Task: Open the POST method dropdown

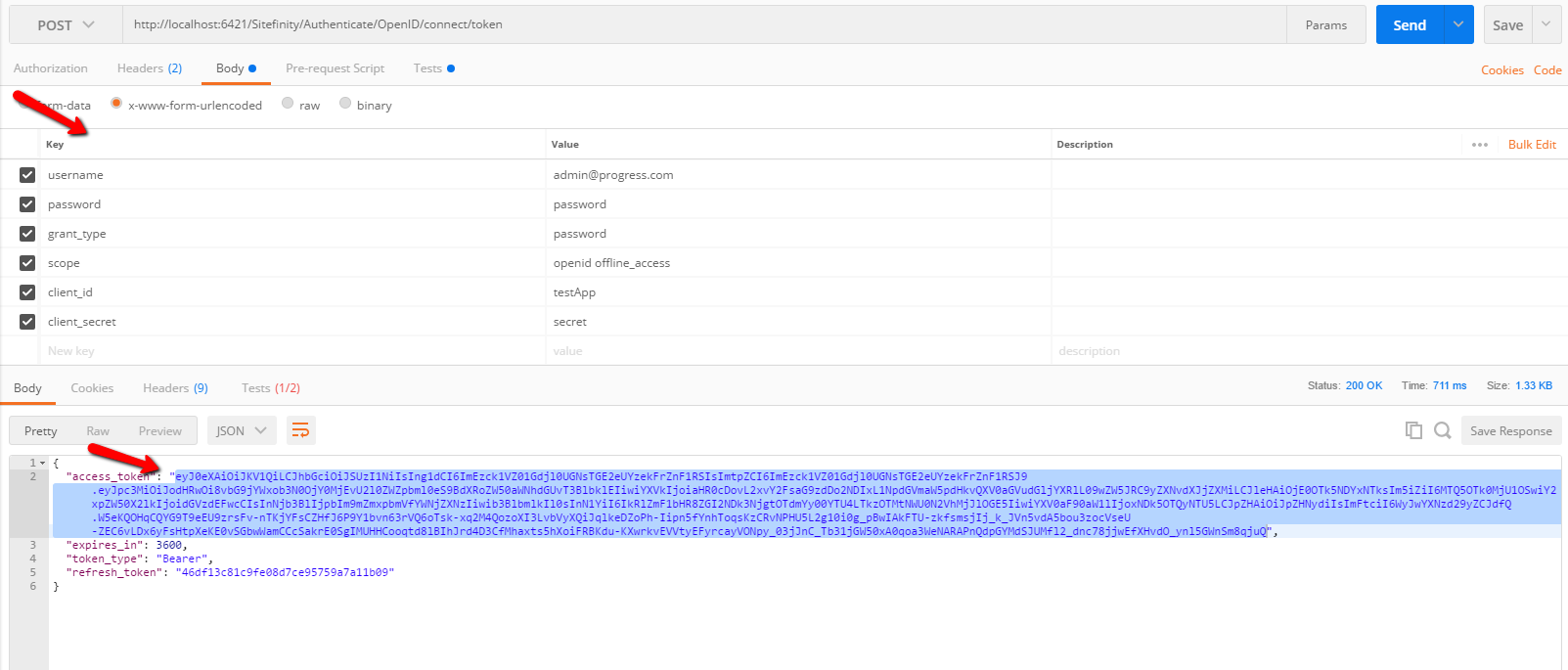Action: [x=66, y=24]
